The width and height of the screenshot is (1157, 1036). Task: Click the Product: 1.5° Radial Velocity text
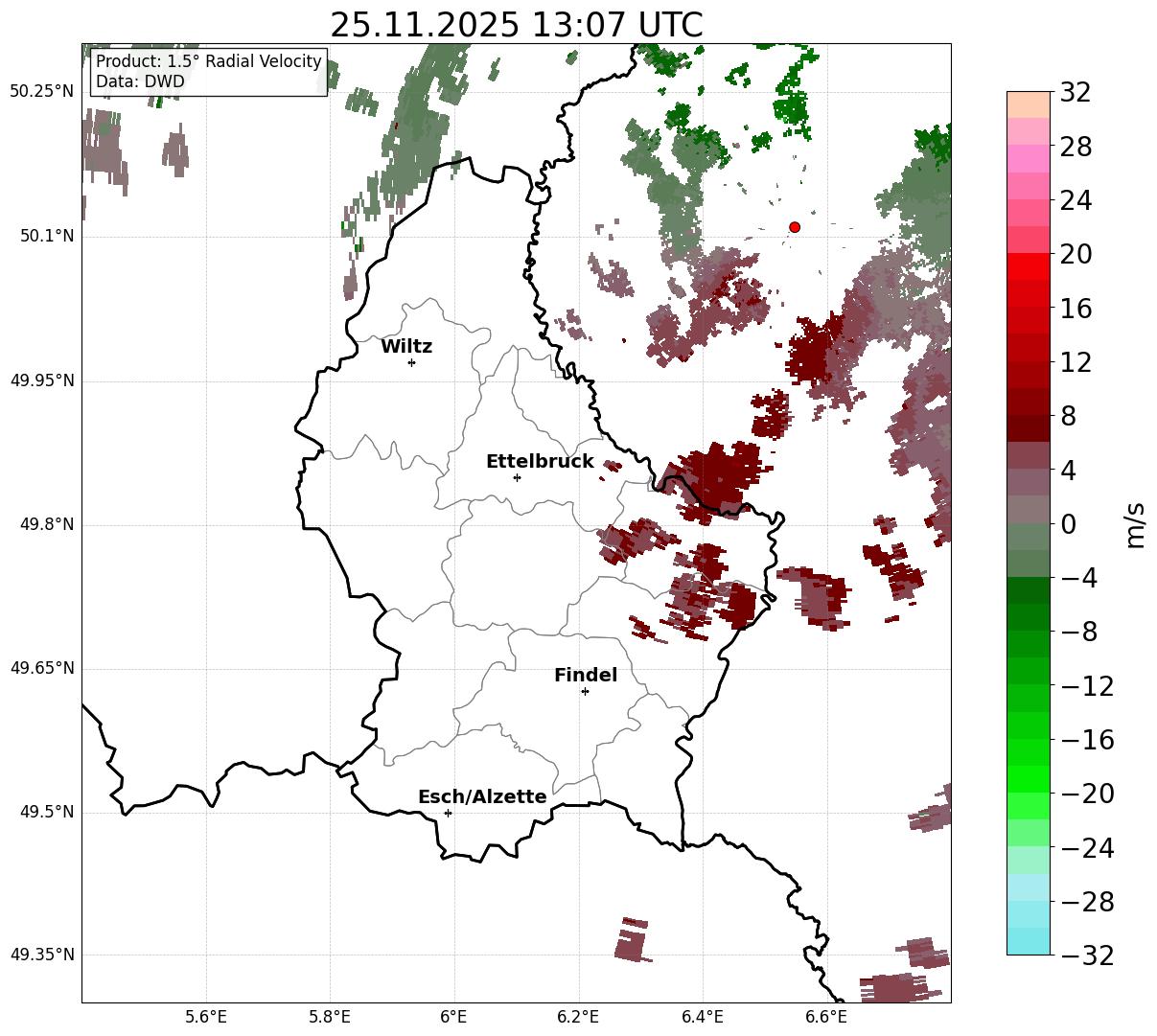point(209,62)
